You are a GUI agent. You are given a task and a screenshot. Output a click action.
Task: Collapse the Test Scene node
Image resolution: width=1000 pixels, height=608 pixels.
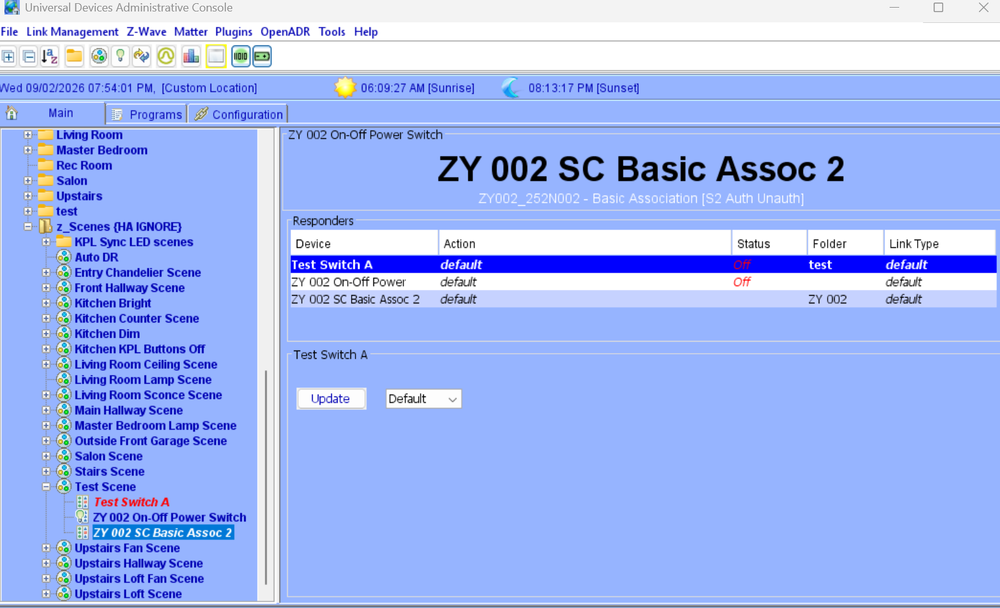point(46,487)
